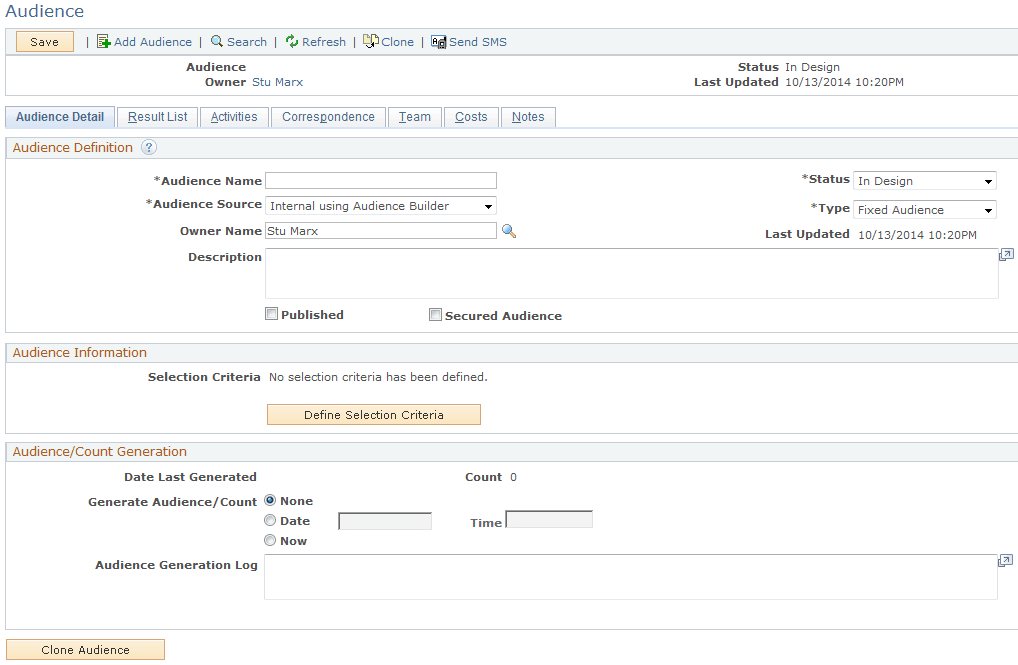Click the green Refresh arrows icon
Screen dimensions: 1018x665
point(292,41)
